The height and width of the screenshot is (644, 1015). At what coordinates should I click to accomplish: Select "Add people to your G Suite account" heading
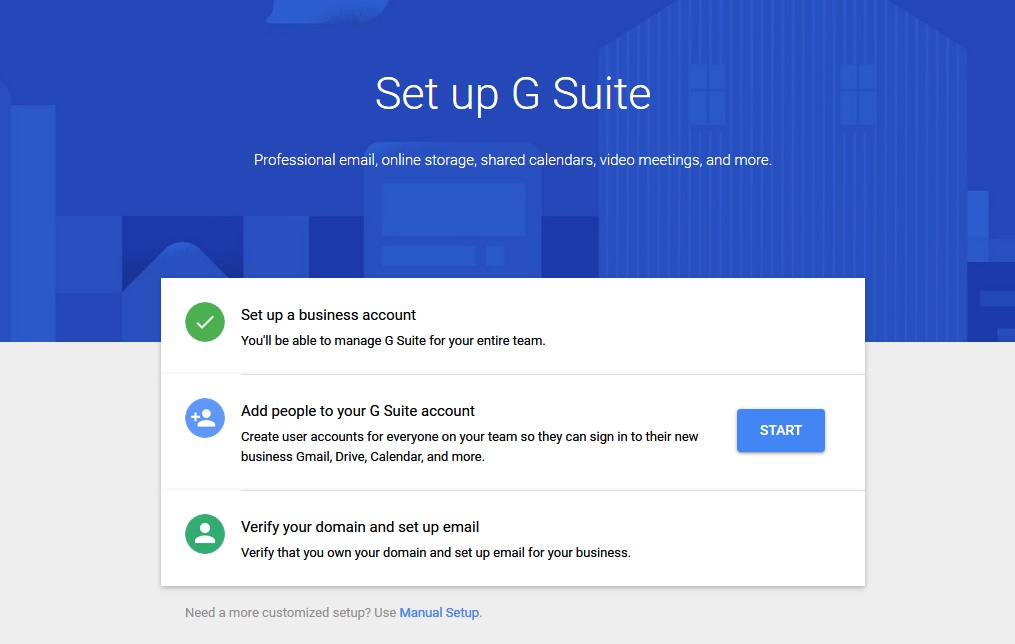pos(357,411)
